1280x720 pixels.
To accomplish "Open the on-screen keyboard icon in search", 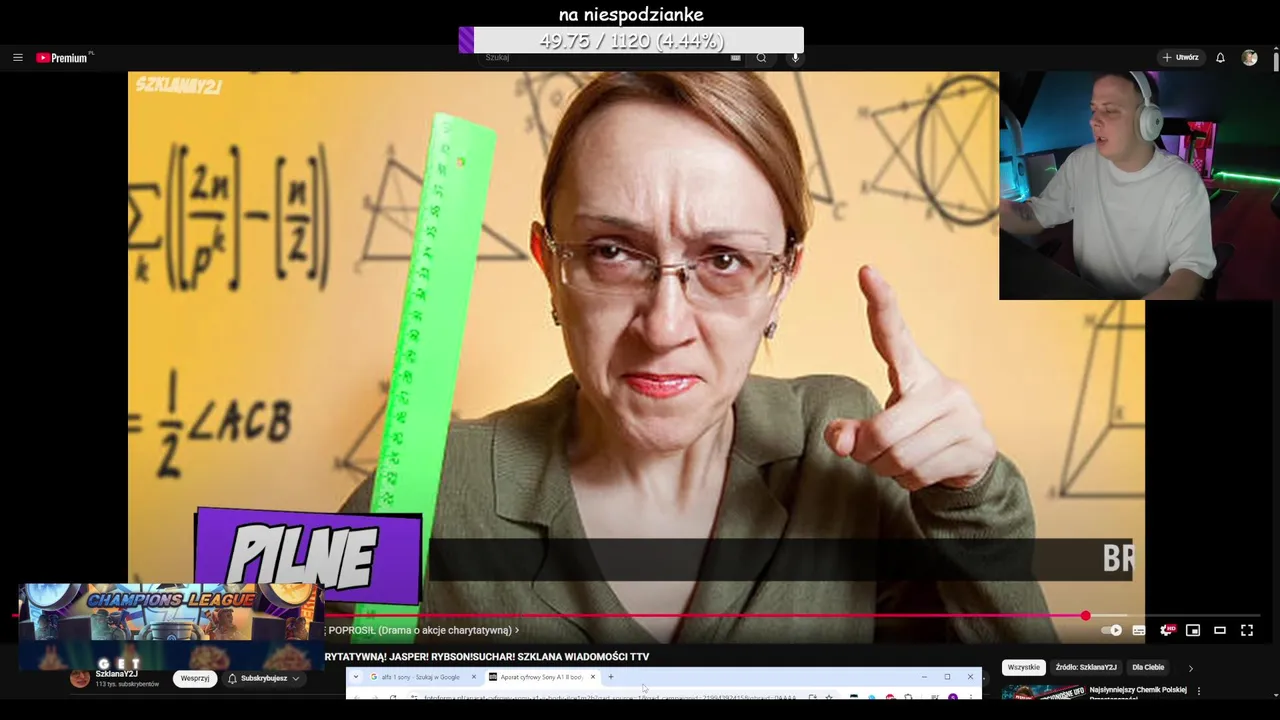I will coord(736,58).
